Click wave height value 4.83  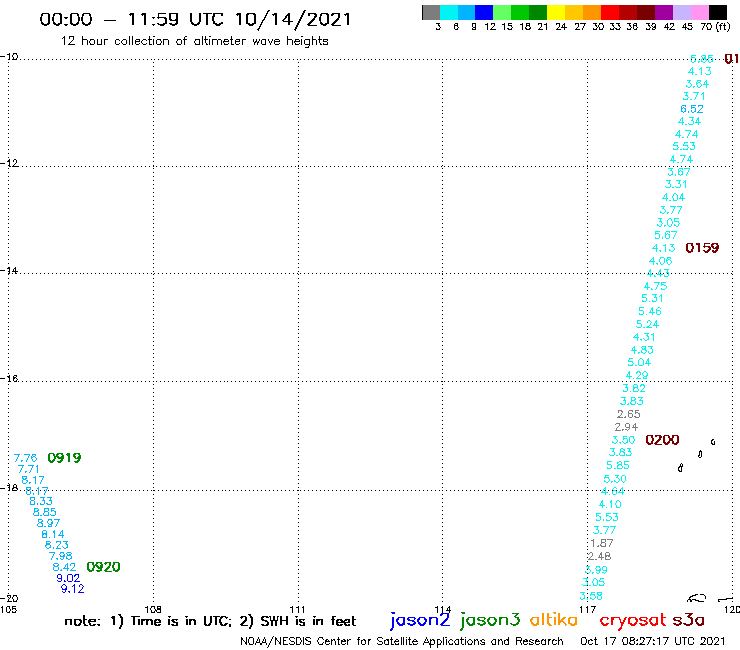point(642,350)
